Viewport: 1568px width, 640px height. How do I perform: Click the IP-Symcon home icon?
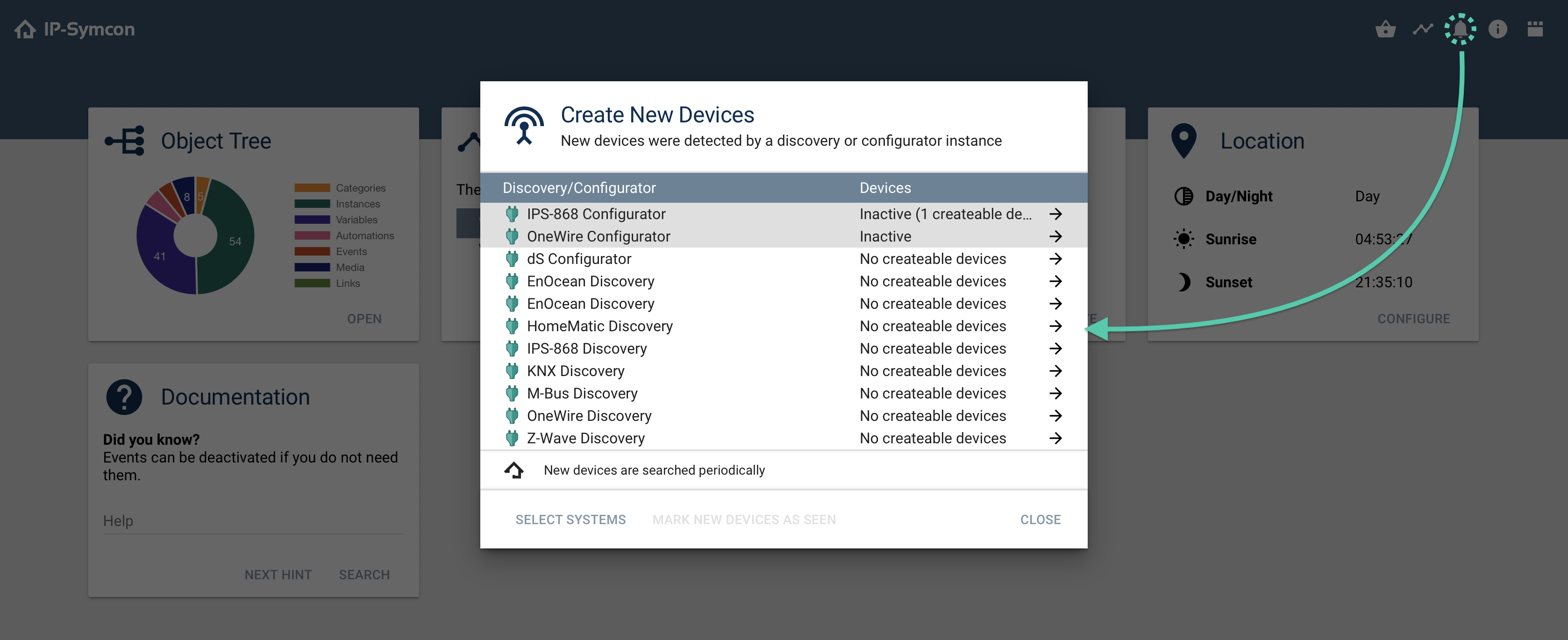click(x=25, y=28)
